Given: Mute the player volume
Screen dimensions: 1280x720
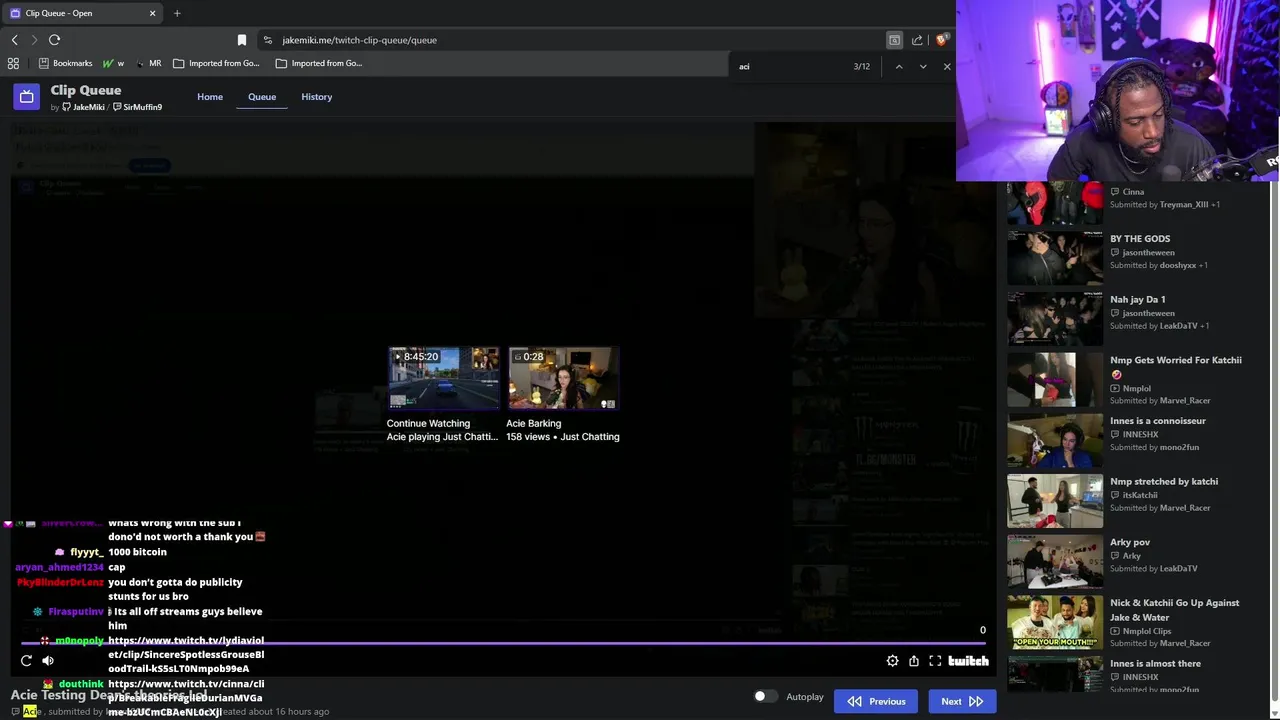Looking at the screenshot, I should click(48, 660).
